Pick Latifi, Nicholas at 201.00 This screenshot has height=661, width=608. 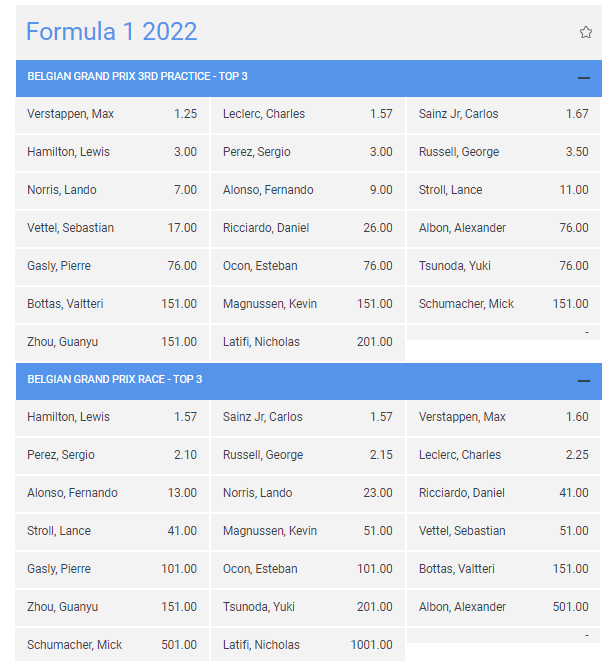308,342
